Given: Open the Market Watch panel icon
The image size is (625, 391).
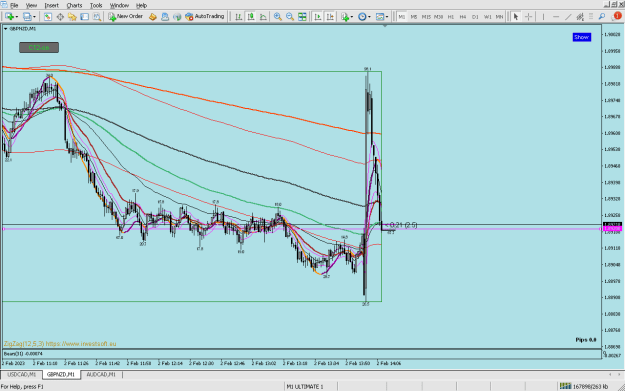Looking at the screenshot, I should point(48,16).
